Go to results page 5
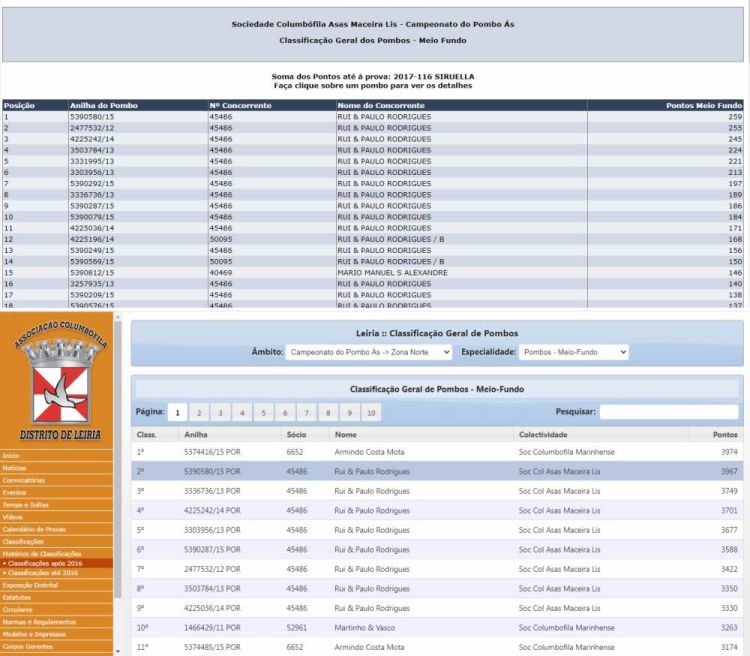750x656 pixels. (x=264, y=412)
